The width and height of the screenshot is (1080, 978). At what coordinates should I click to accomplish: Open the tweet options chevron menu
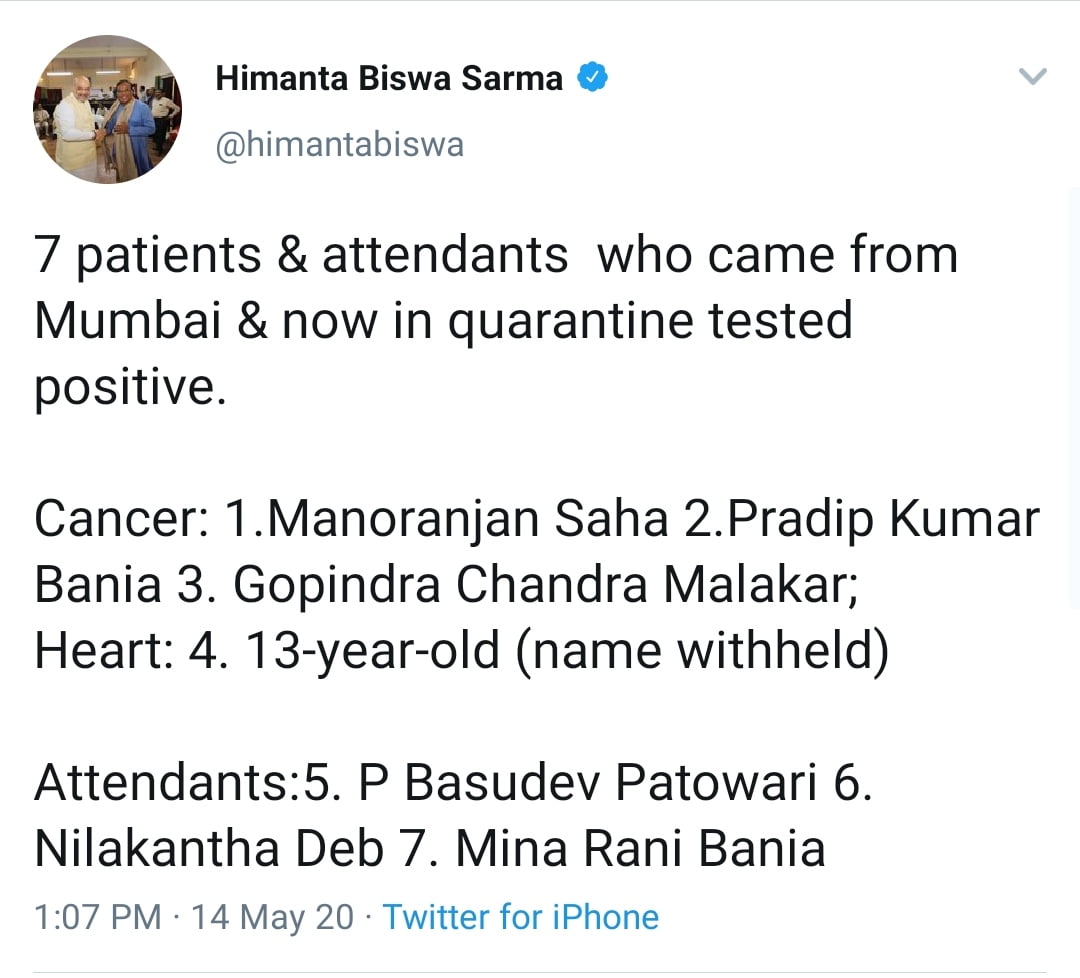tap(1031, 77)
